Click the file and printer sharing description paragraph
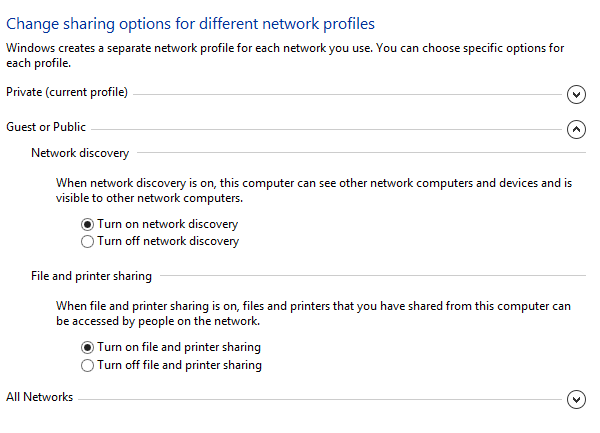This screenshot has height=433, width=600. 298,314
